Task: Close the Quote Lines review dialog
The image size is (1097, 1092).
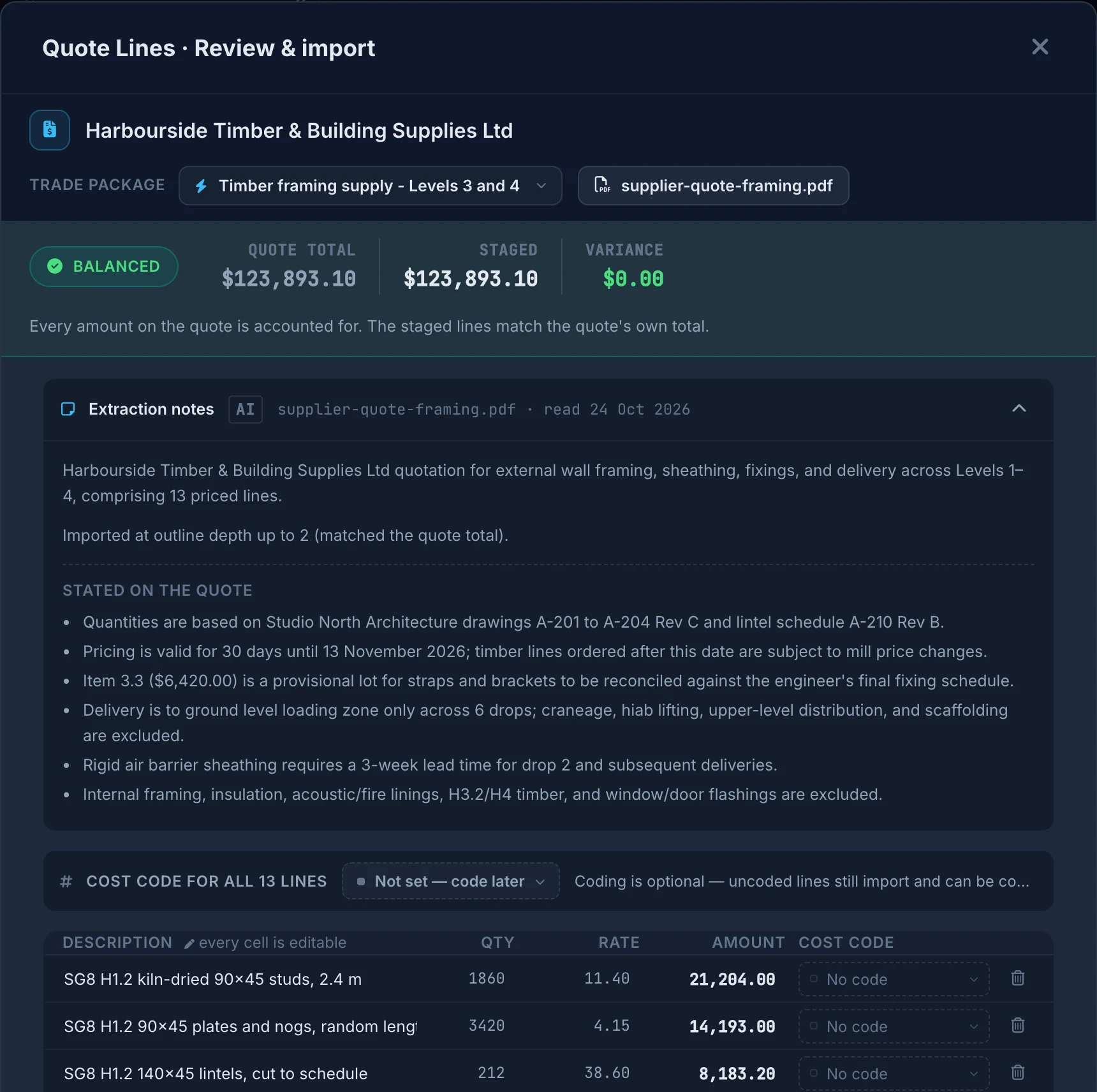Action: click(x=1040, y=47)
